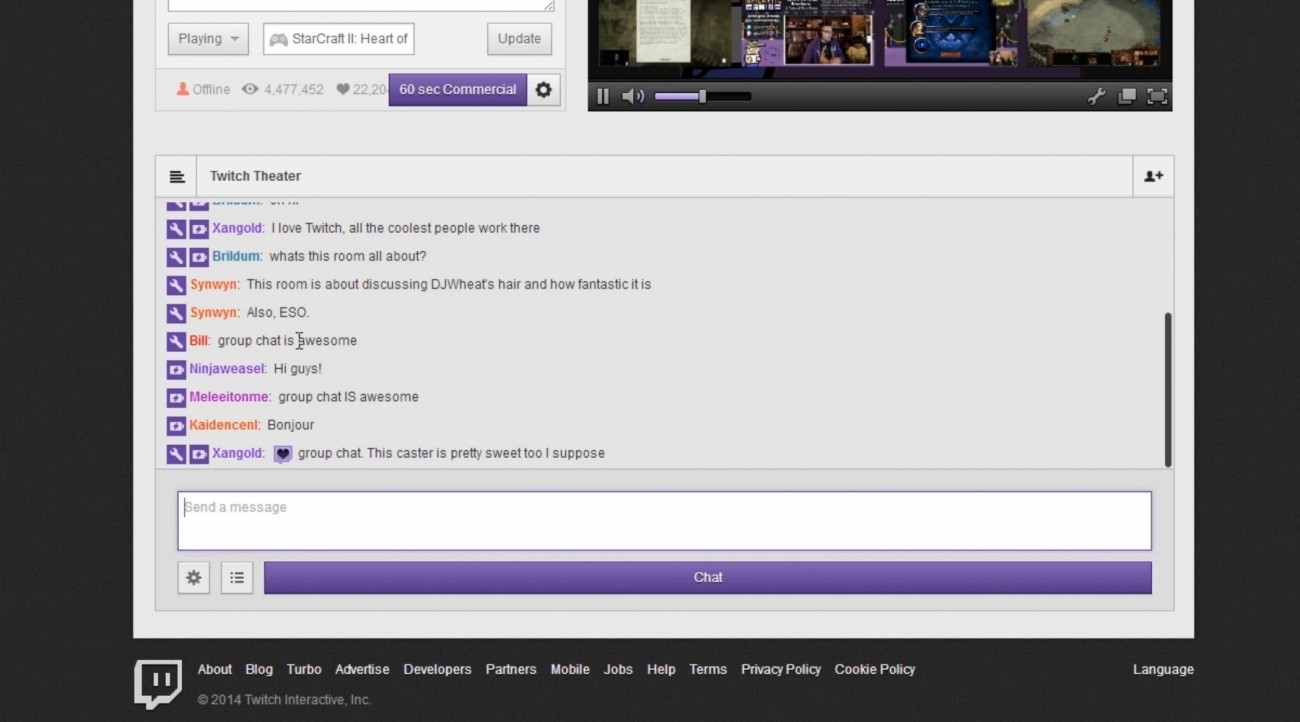The height and width of the screenshot is (722, 1300).
Task: Pause the video player
Action: [603, 97]
